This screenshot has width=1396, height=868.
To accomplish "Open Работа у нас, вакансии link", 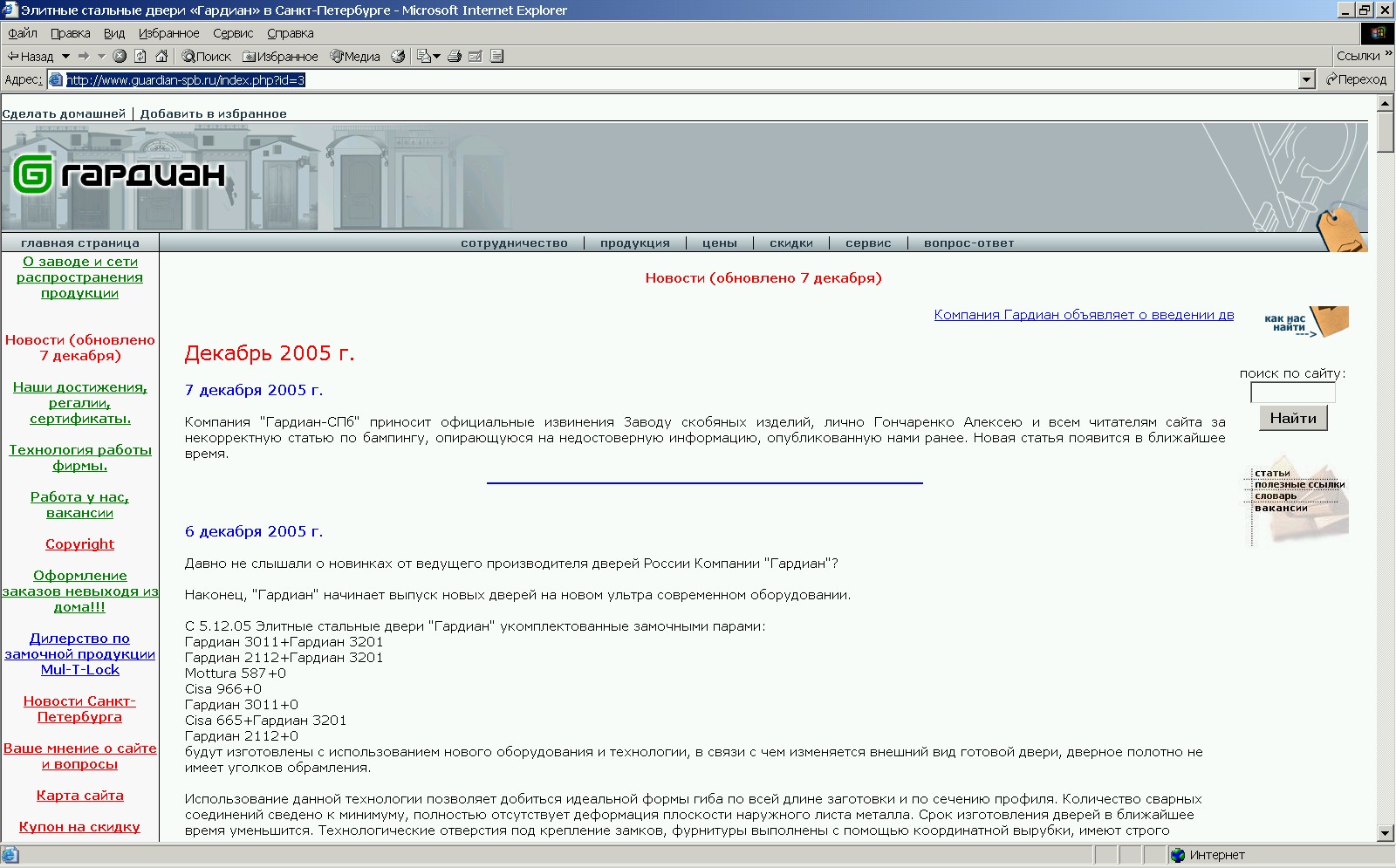I will coord(79,504).
